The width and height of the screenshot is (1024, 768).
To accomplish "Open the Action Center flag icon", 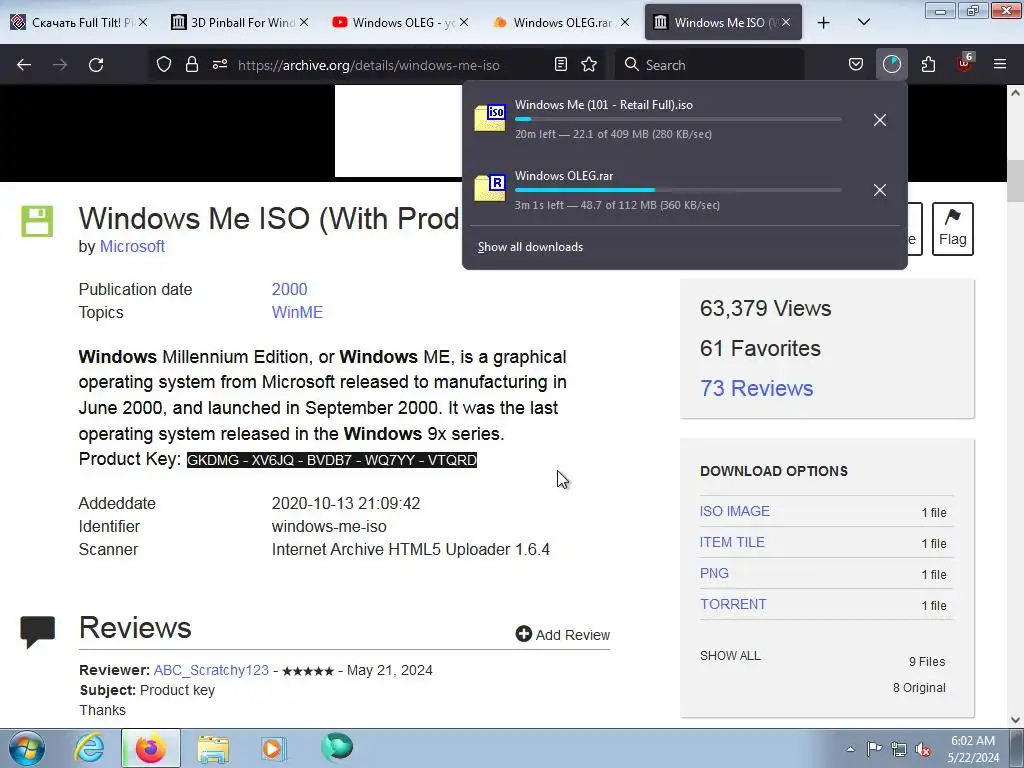I will click(x=874, y=749).
